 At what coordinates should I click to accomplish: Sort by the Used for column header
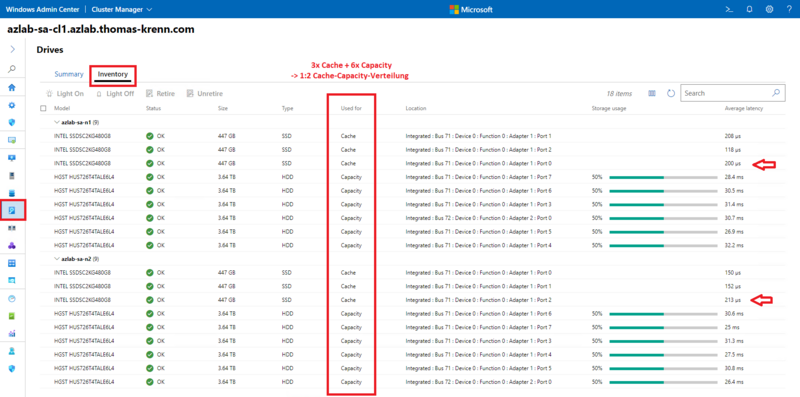[x=351, y=109]
